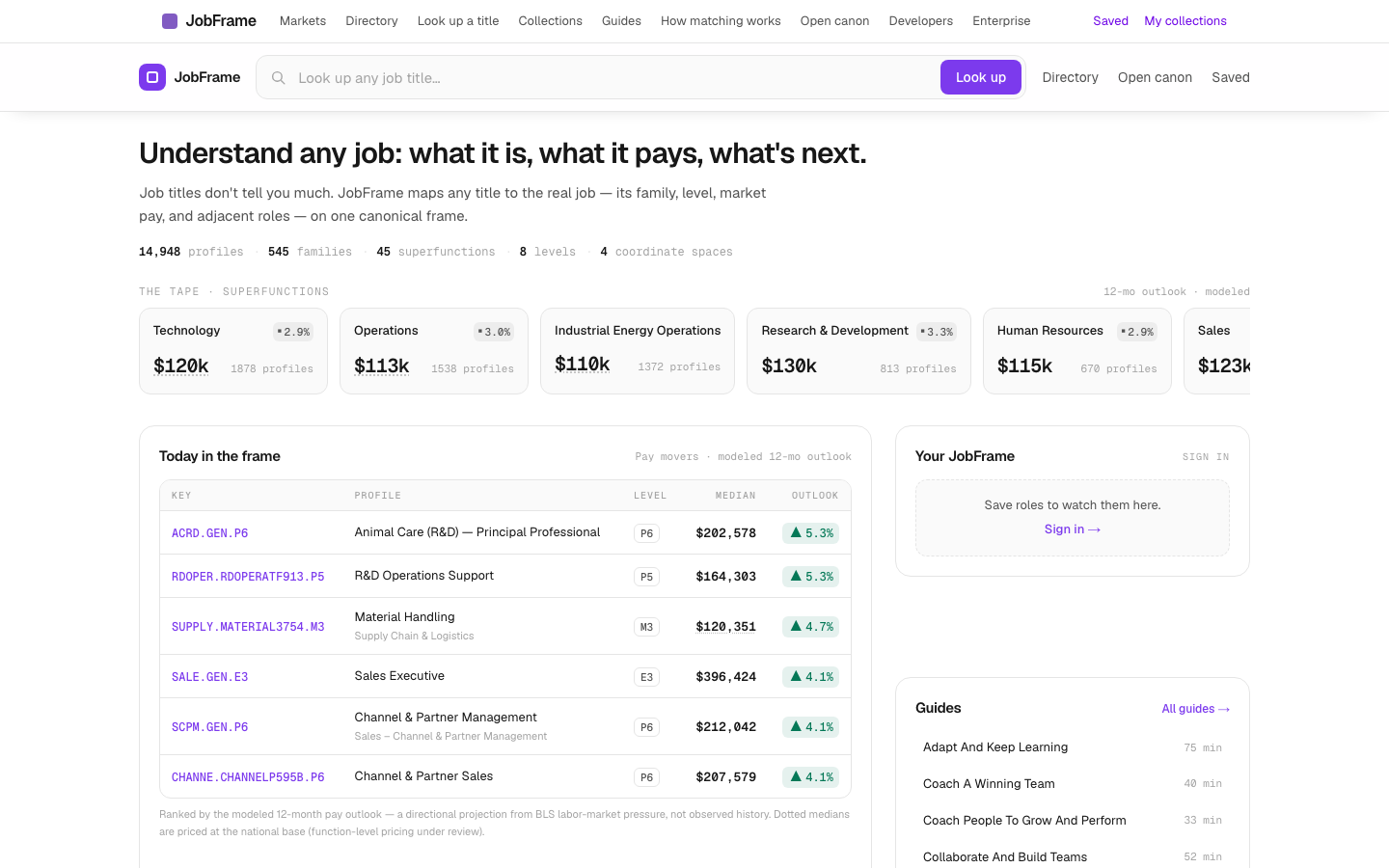Open the Industrial Energy Operations card
Image resolution: width=1389 pixels, height=868 pixels.
(x=638, y=351)
